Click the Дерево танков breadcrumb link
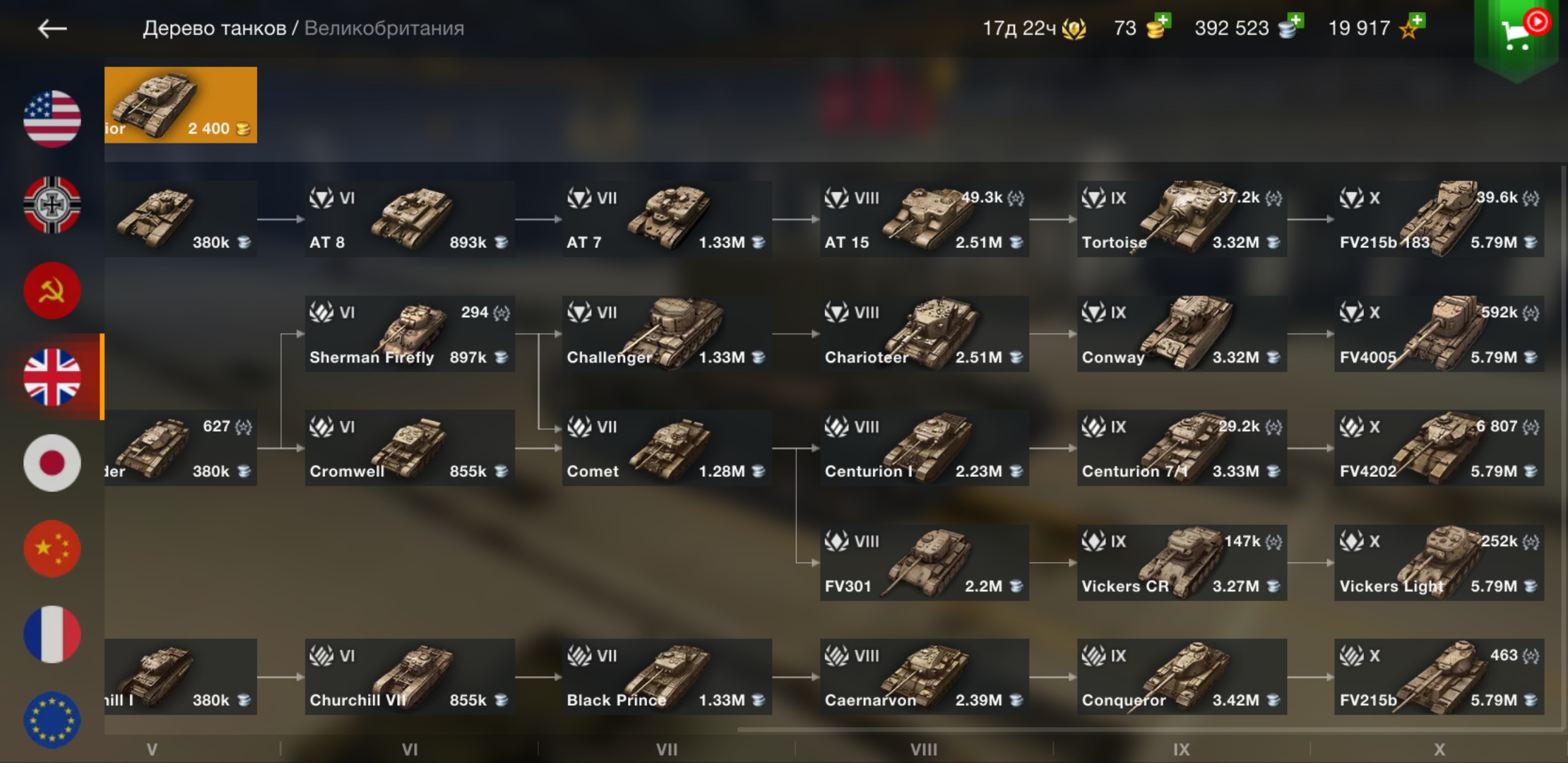 point(214,28)
